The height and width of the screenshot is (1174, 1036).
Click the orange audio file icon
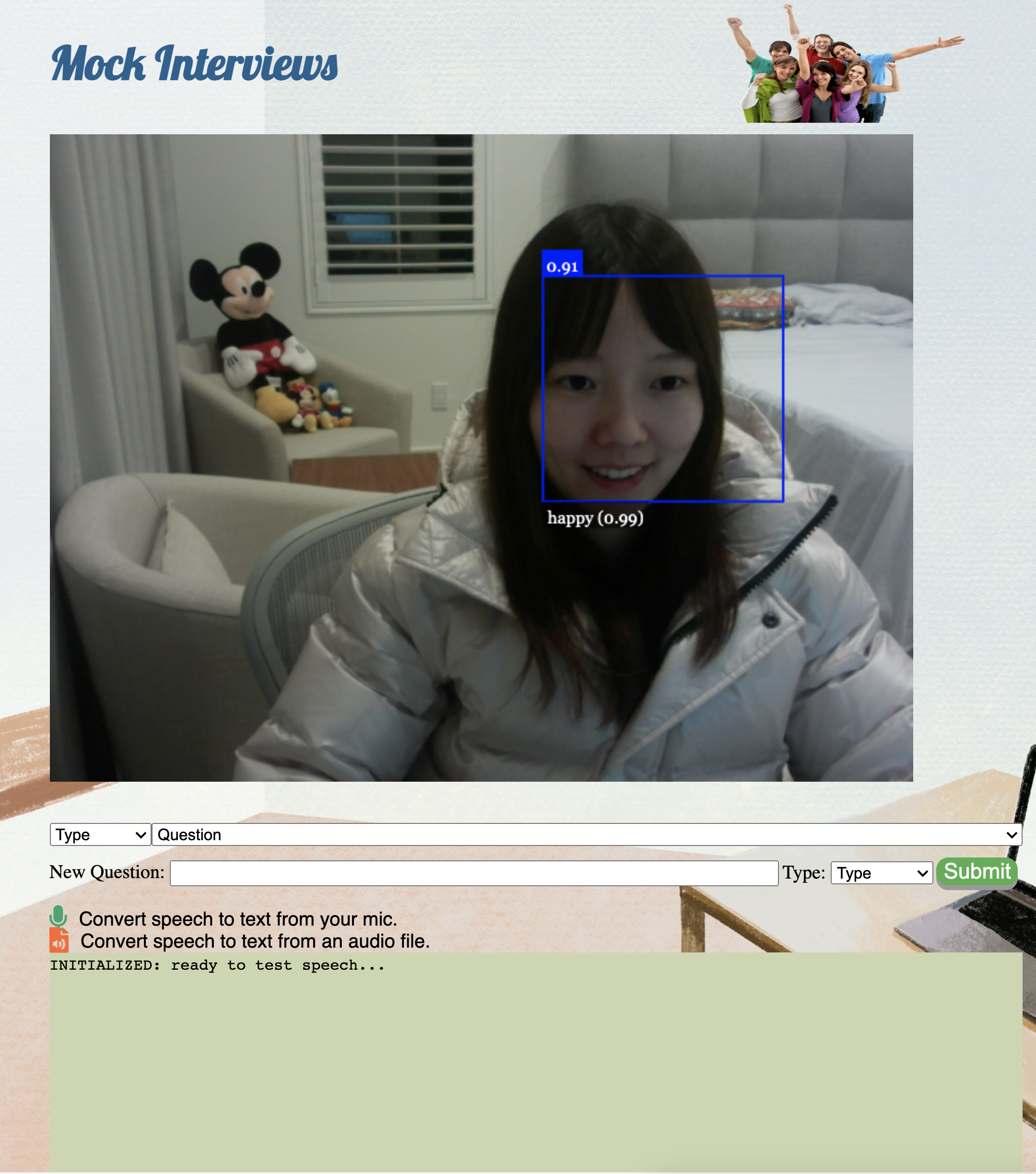(x=59, y=940)
